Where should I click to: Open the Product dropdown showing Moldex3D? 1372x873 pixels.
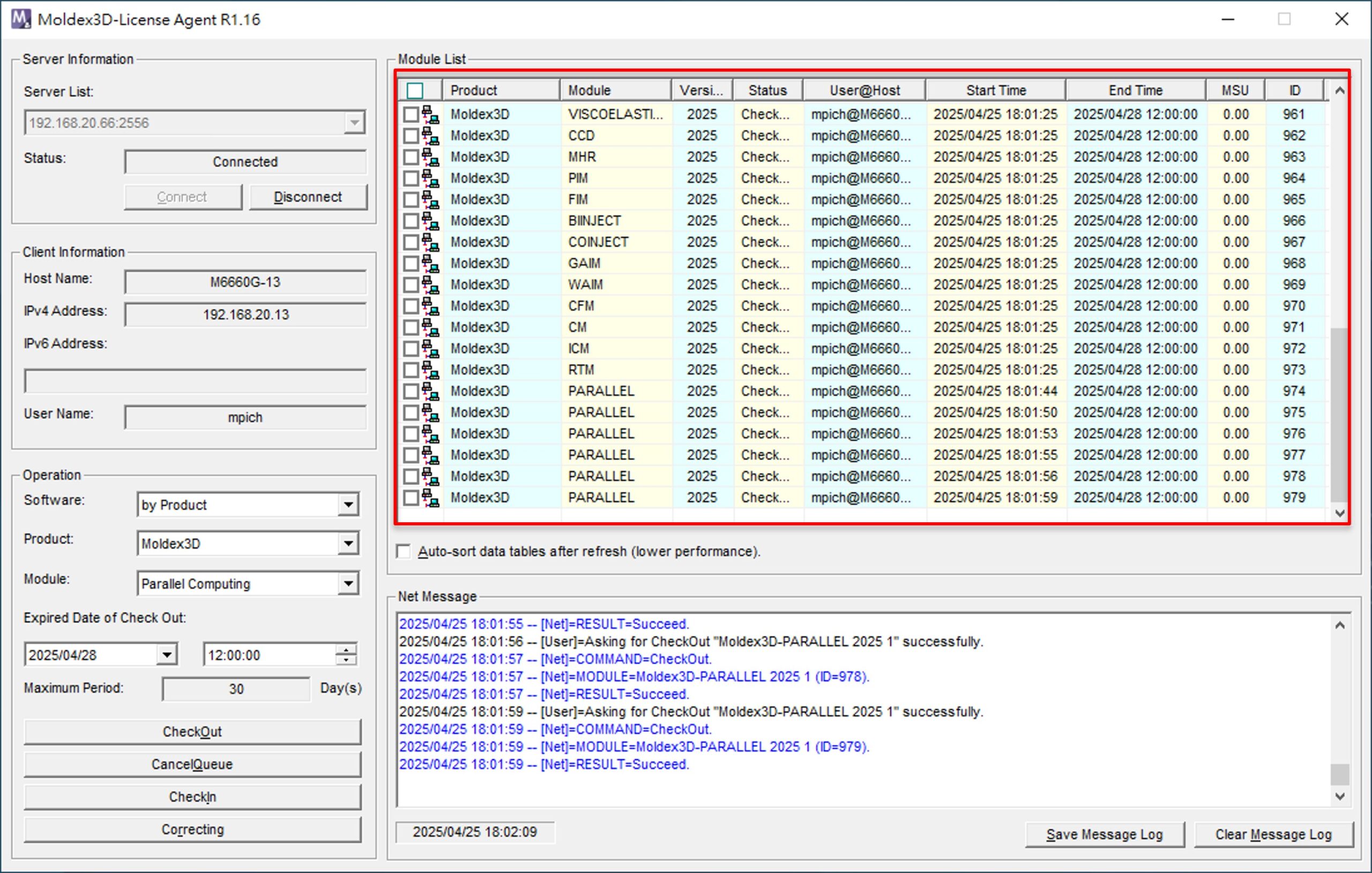coord(348,543)
